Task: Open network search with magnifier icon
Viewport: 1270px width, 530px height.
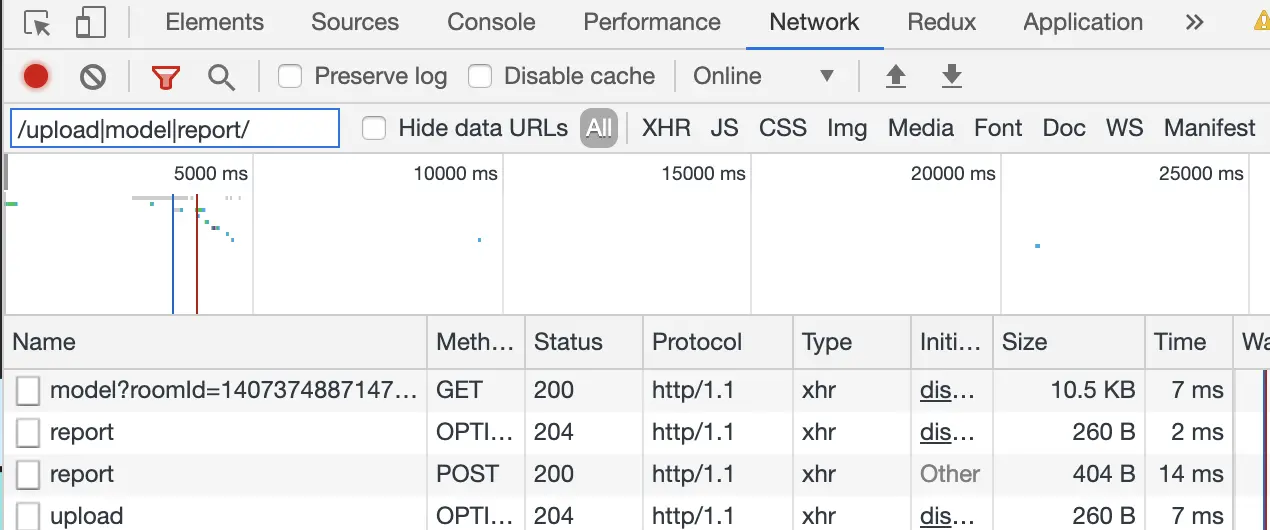Action: tap(221, 77)
